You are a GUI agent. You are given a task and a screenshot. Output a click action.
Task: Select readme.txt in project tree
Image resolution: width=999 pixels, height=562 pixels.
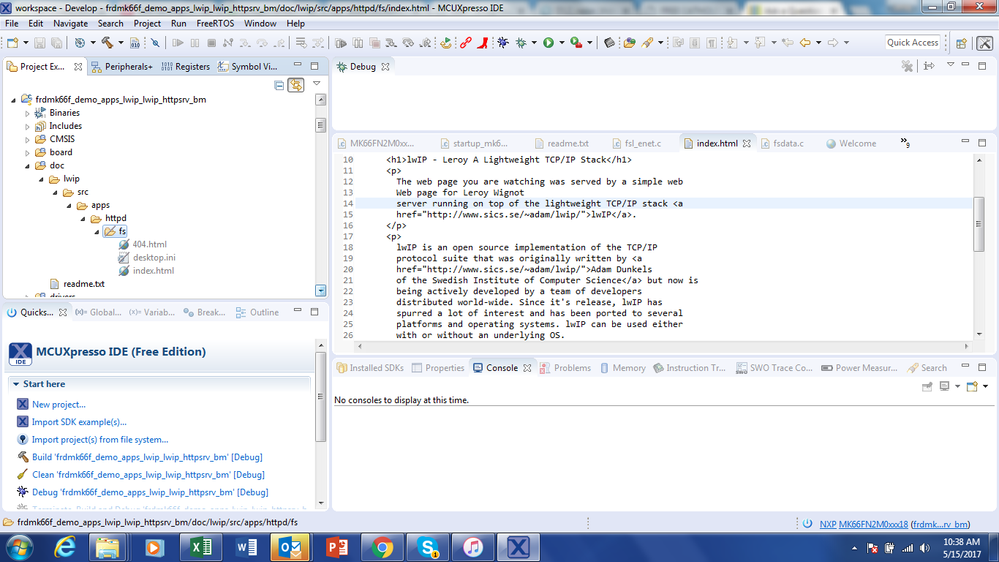coord(83,284)
